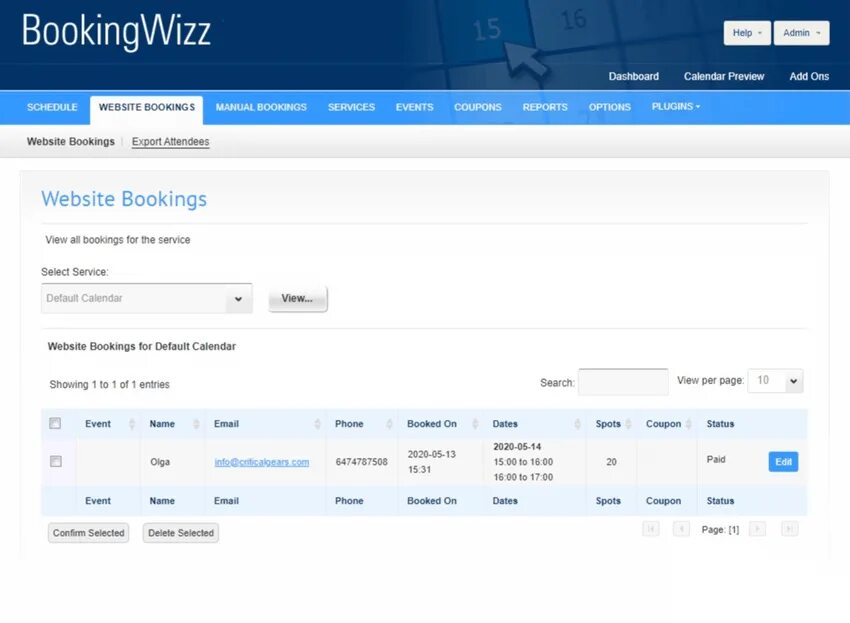Open the Options tab

pyautogui.click(x=610, y=107)
